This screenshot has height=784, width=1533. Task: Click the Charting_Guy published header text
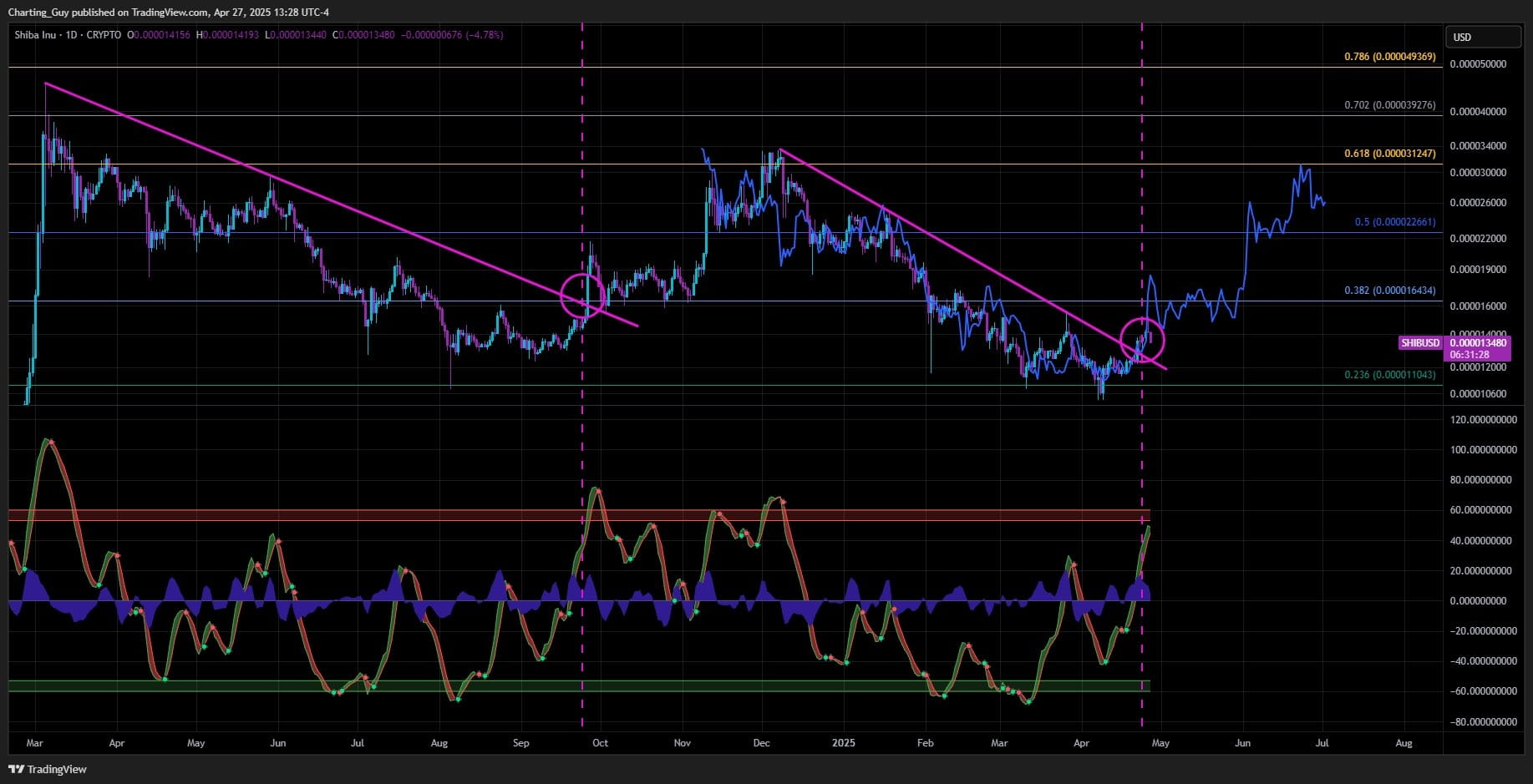[x=168, y=12]
